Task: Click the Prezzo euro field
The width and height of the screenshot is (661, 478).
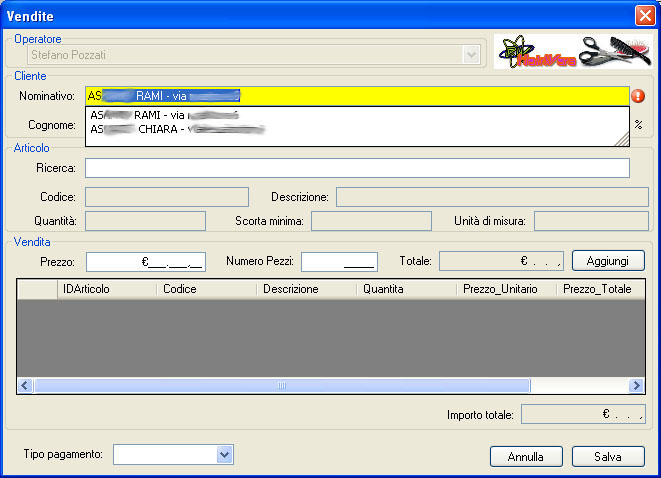Action: click(x=146, y=262)
